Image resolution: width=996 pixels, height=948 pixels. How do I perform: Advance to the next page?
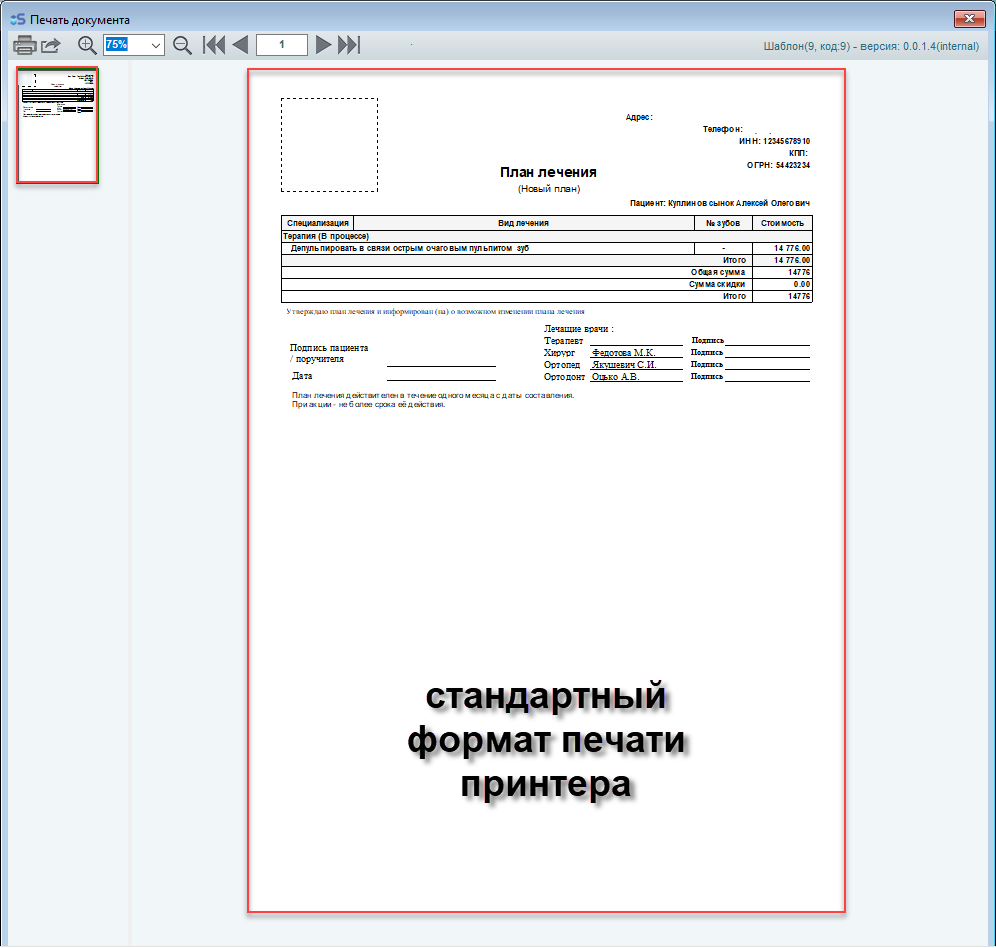click(x=323, y=45)
